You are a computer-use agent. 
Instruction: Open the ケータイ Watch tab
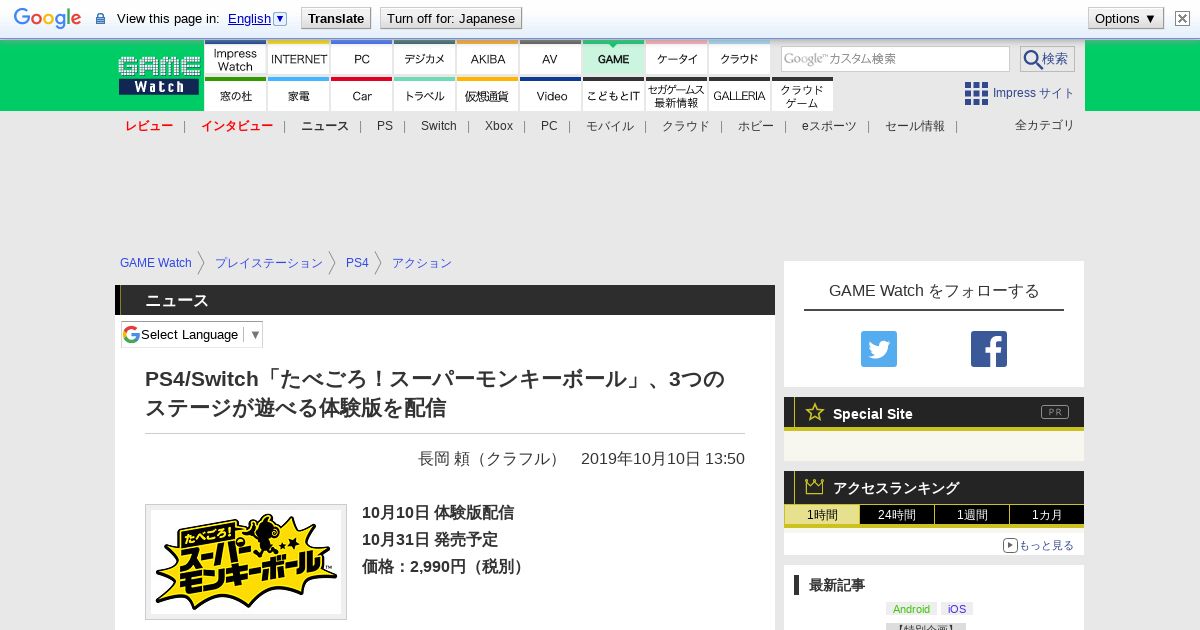tap(677, 59)
